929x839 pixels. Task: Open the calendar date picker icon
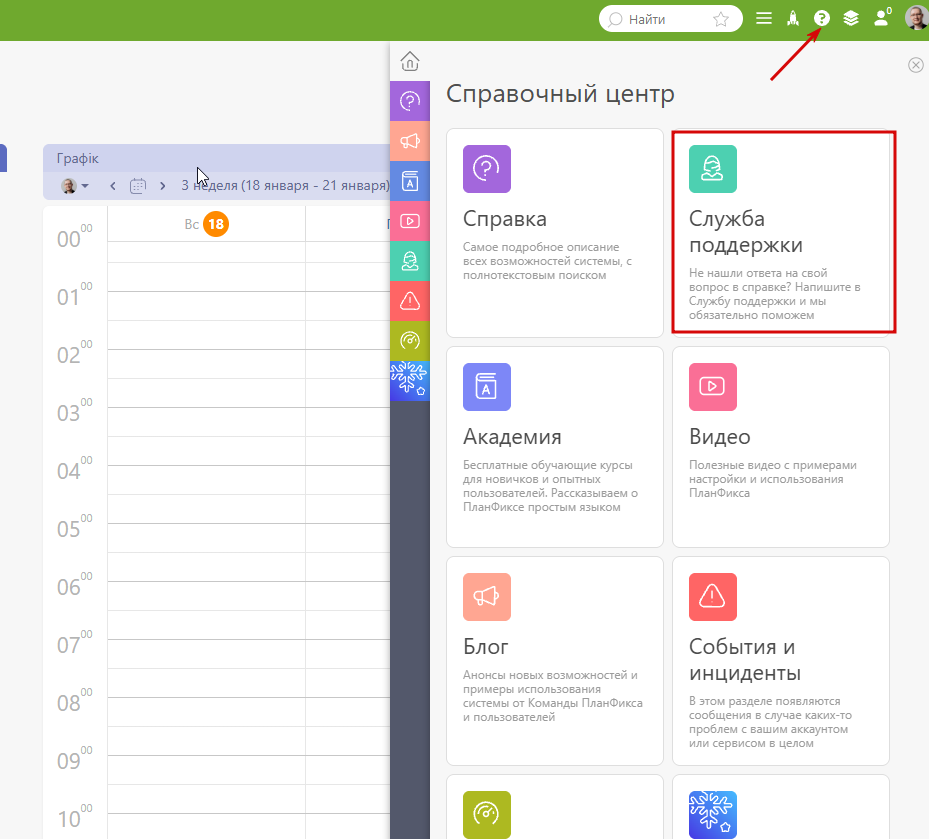click(137, 186)
